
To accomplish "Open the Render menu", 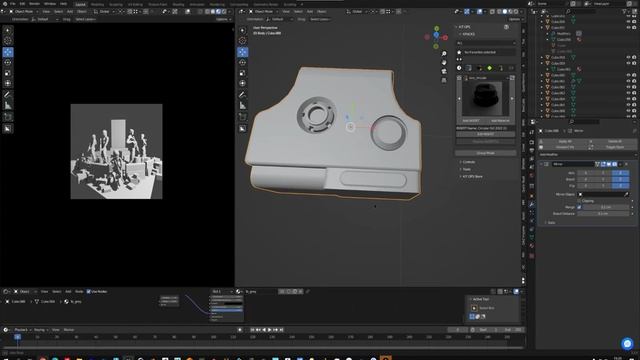I will point(34,4).
